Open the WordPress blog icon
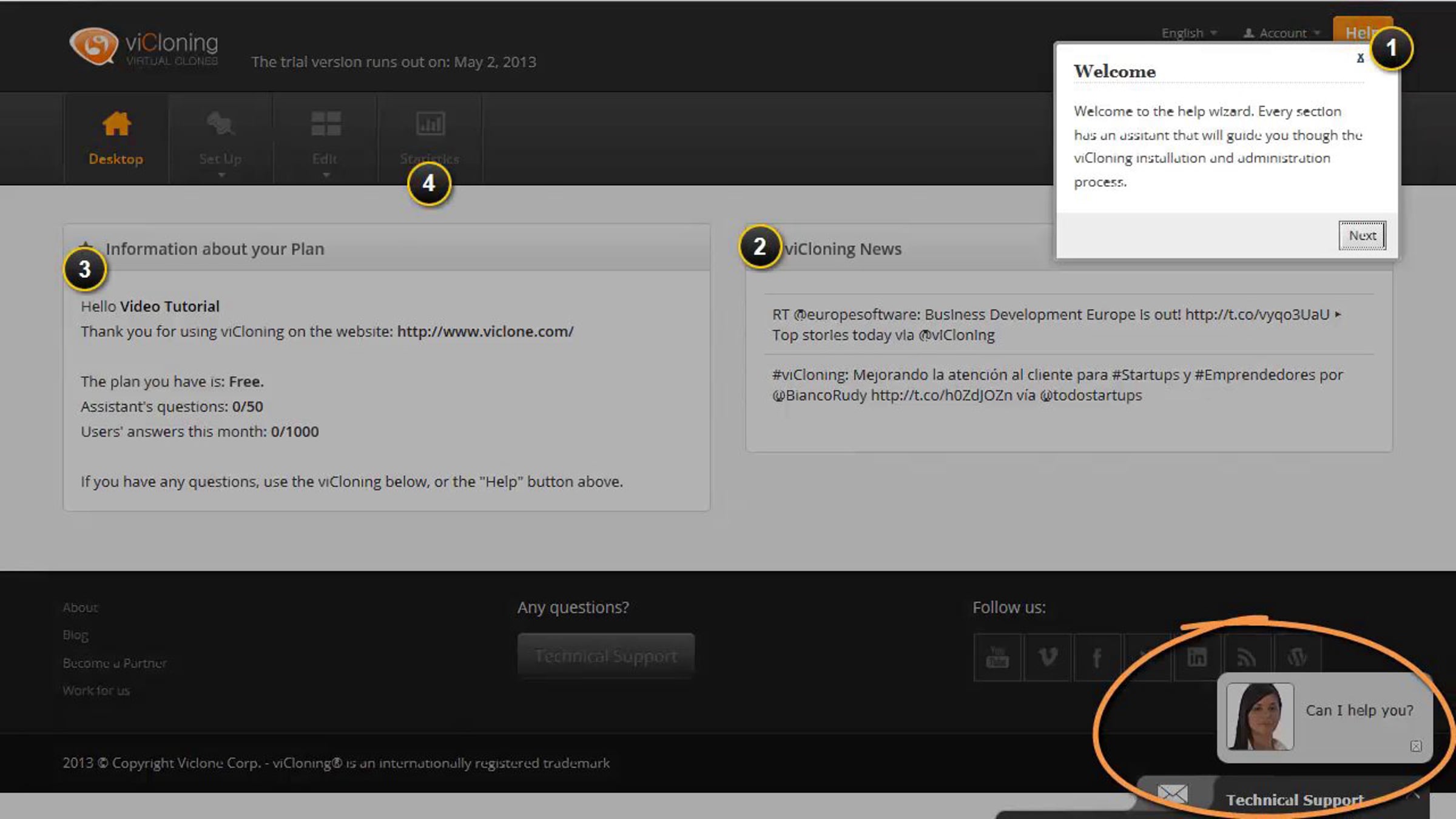1456x819 pixels. [x=1297, y=657]
